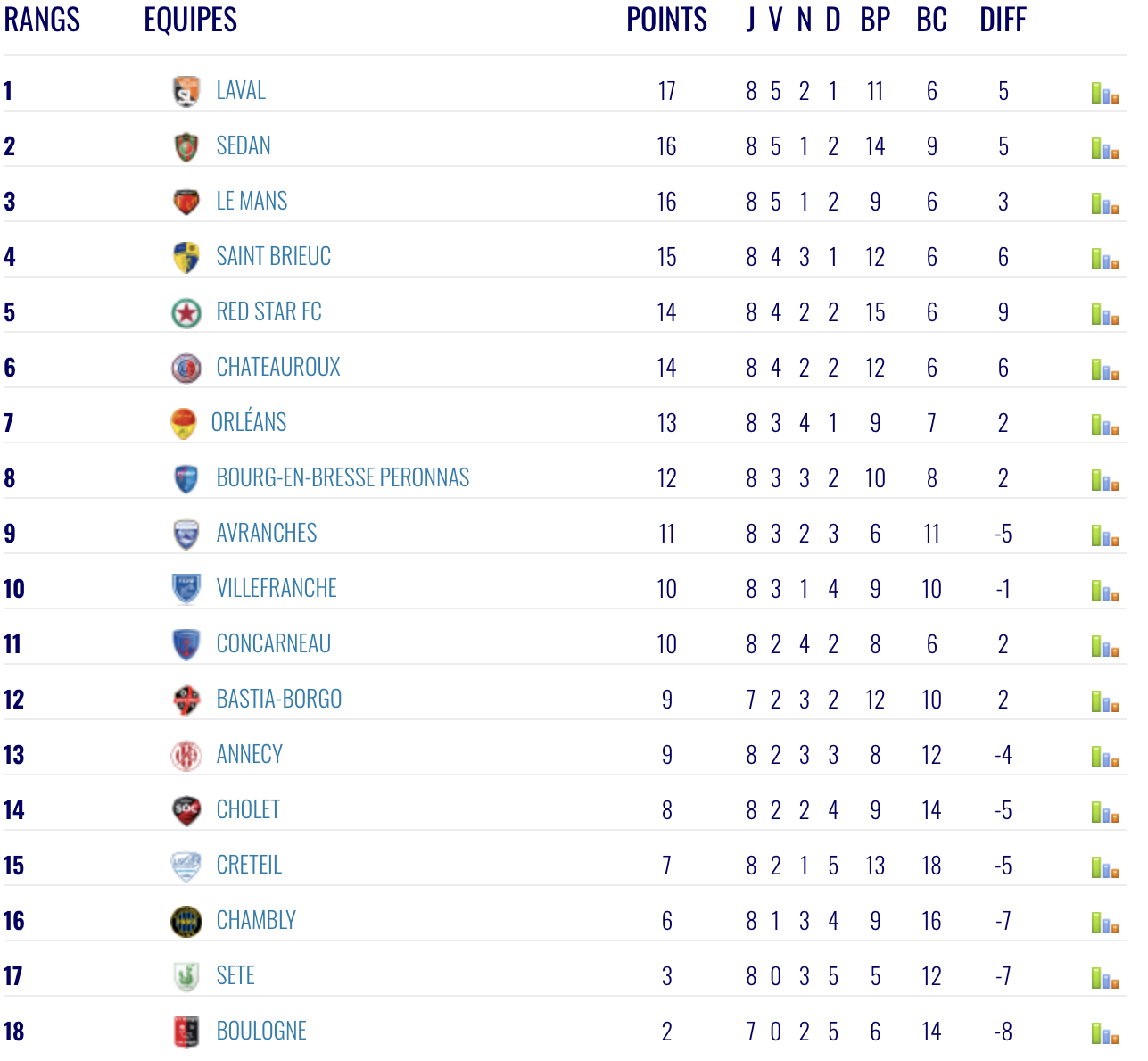Open the stats chart icon for Boulogne
1148x1061 pixels.
tap(1104, 1032)
